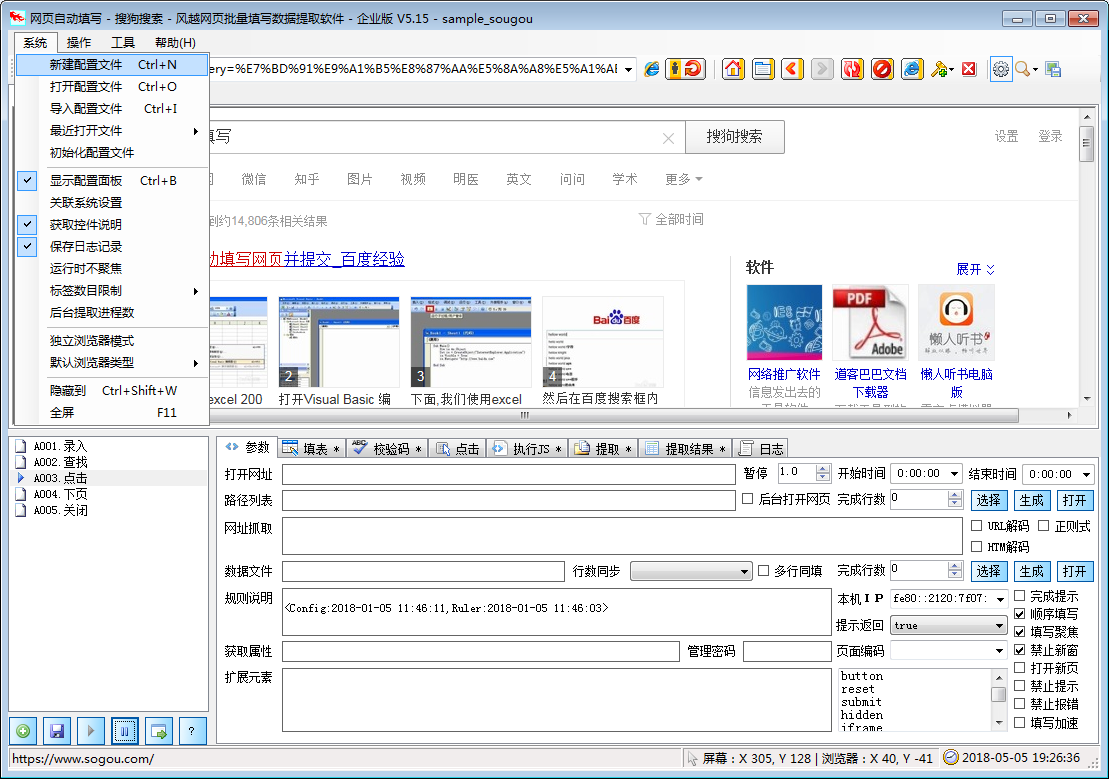Viewport: 1109px width, 779px height.
Task: Enable the 正则式 checkbox
Action: pos(1043,526)
